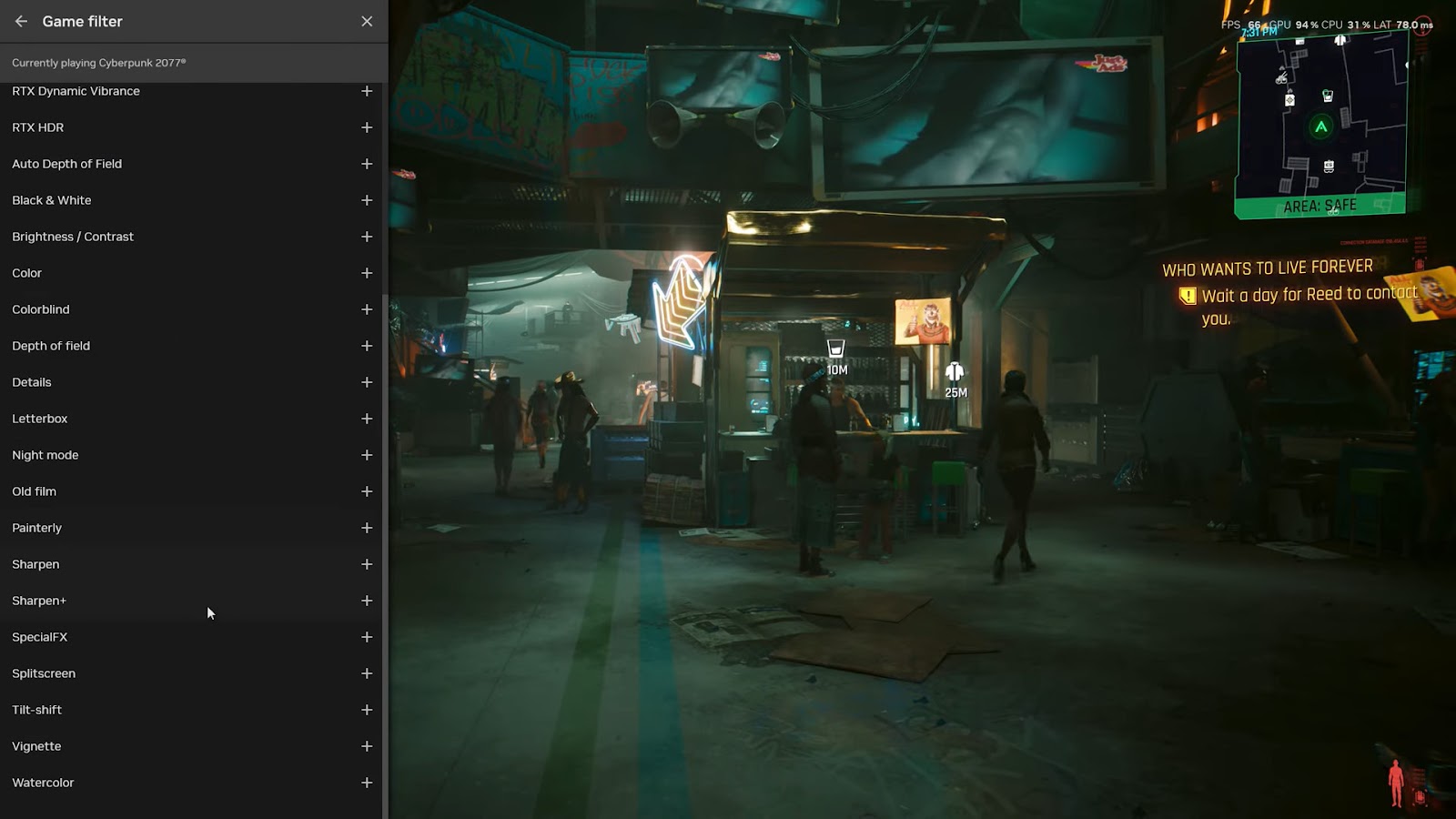Viewport: 1456px width, 819px height.
Task: Add the Splitscreen filter
Action: pyautogui.click(x=367, y=673)
